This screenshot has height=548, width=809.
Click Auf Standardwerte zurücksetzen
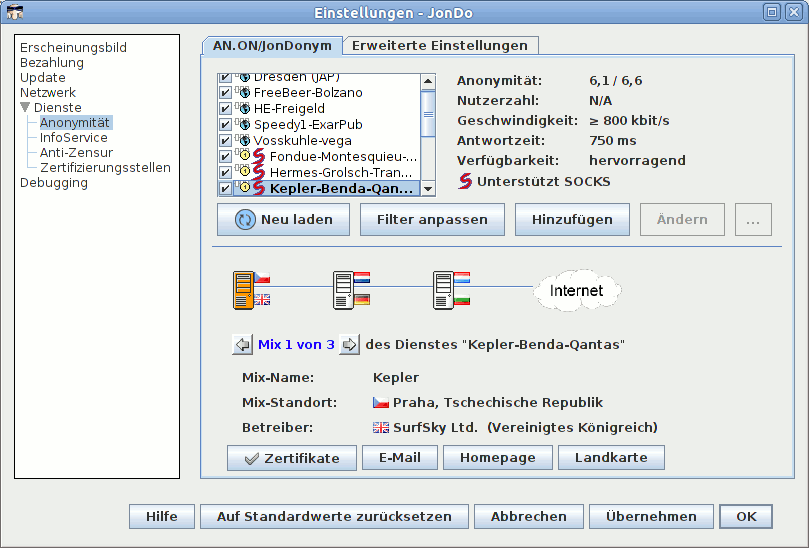334,517
